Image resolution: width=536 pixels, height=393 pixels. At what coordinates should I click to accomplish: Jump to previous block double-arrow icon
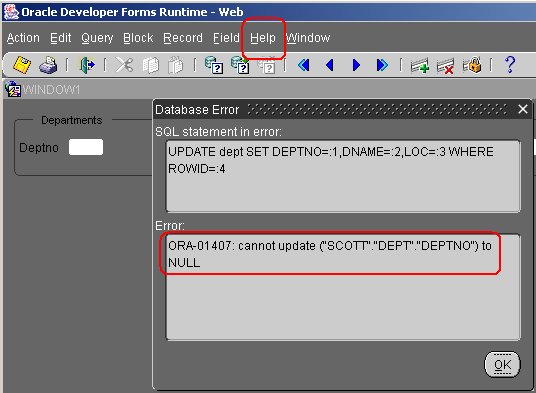coord(304,65)
